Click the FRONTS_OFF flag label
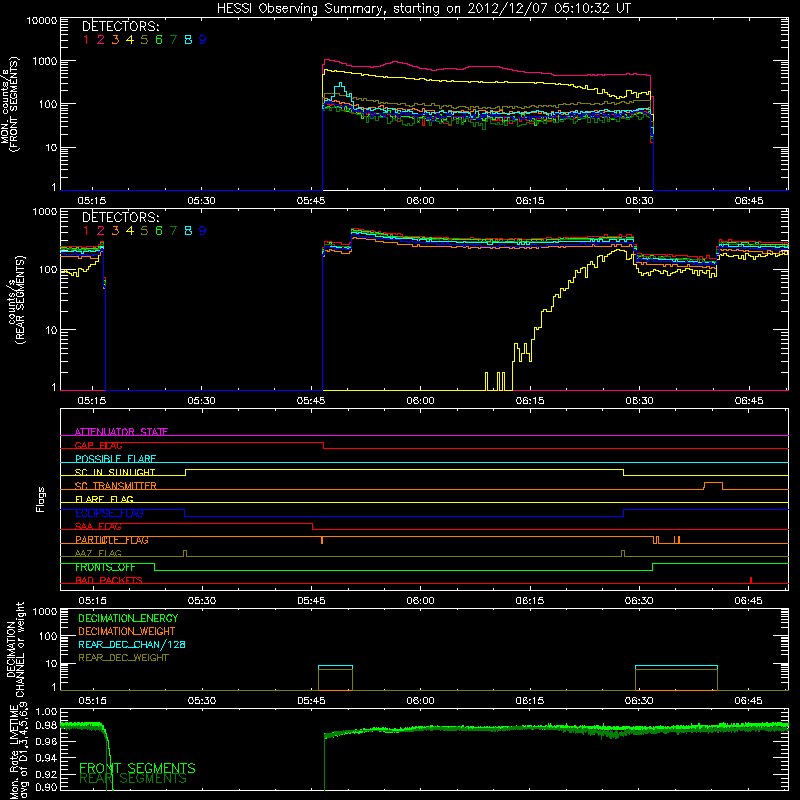The height and width of the screenshot is (800, 800). [105, 567]
